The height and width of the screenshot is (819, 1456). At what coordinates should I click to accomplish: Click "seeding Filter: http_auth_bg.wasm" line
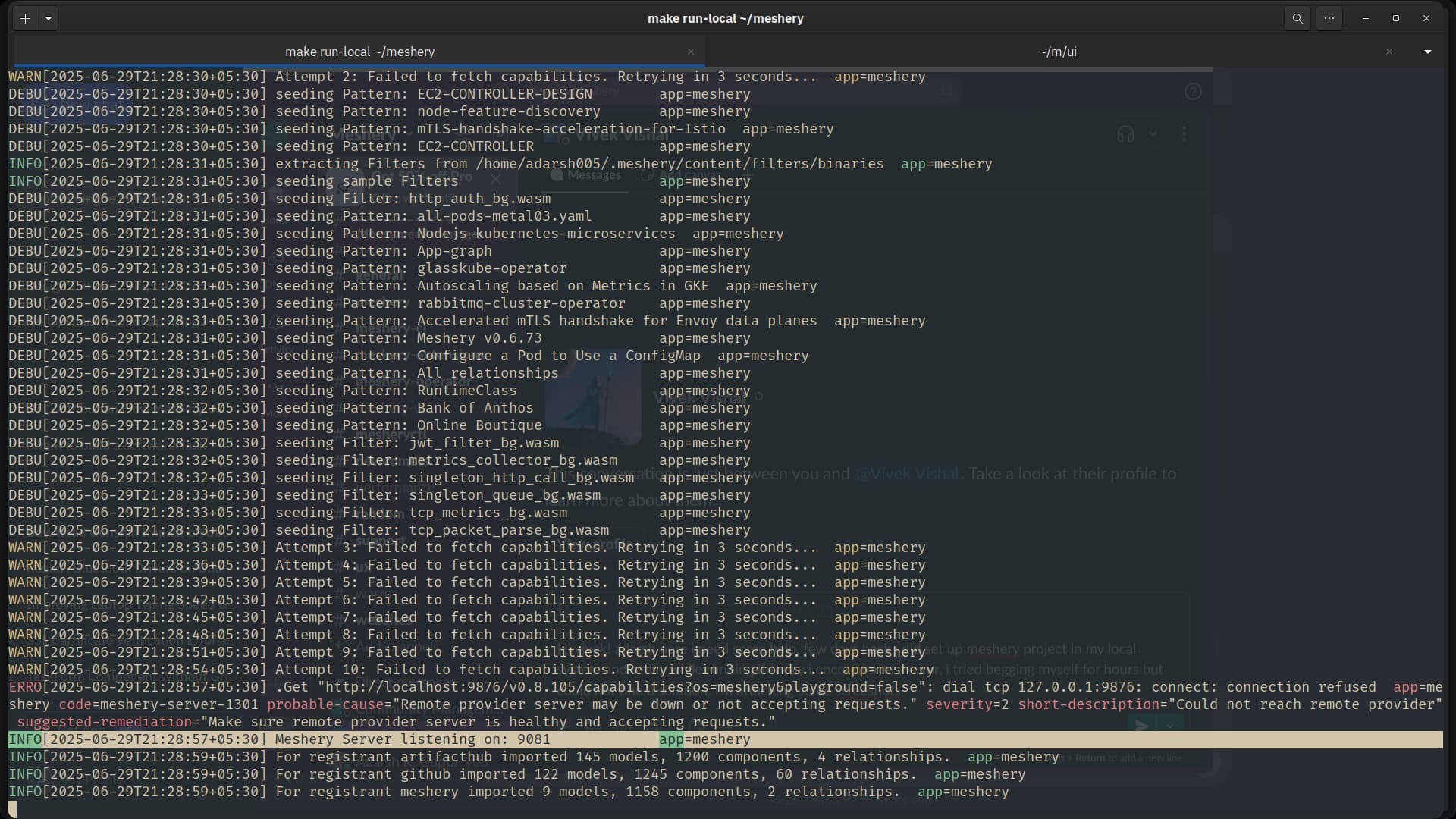[379, 199]
